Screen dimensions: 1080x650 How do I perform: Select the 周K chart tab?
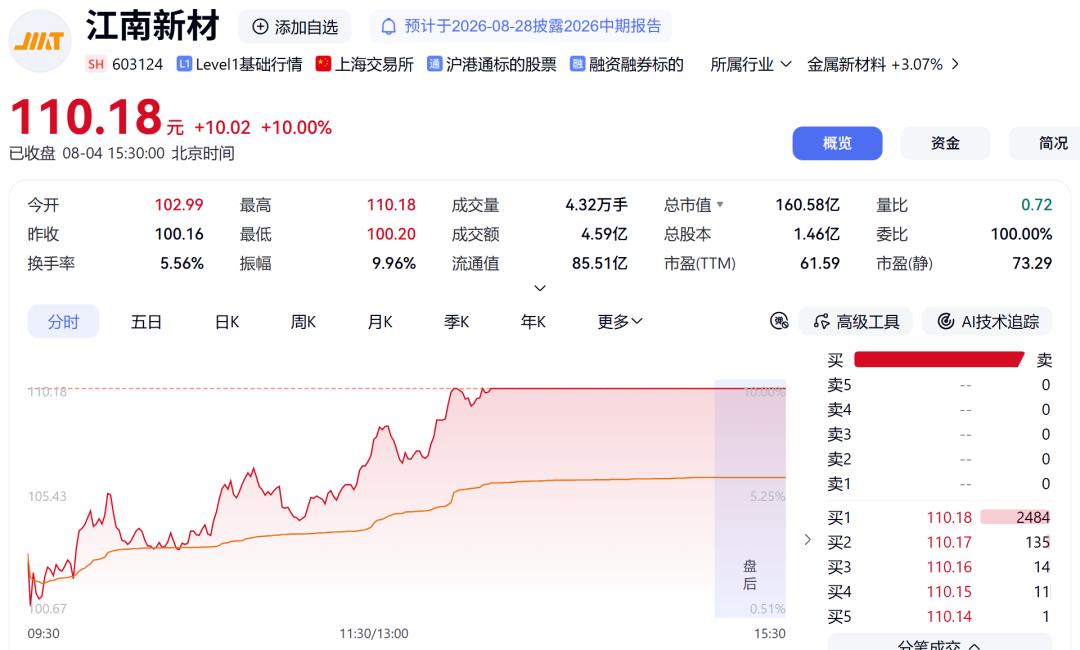pyautogui.click(x=303, y=322)
